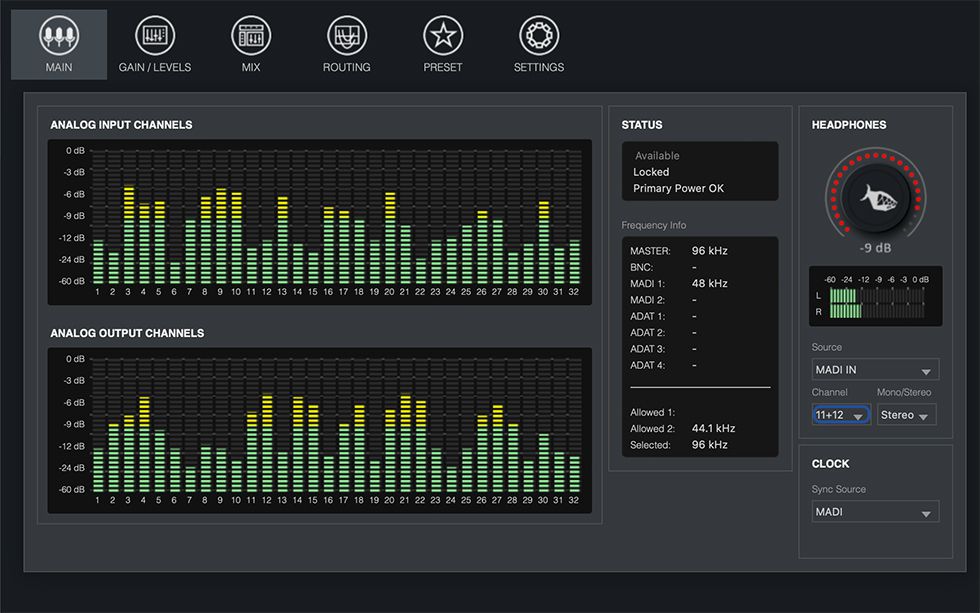
Task: Click the -9 dB headphone level value
Action: point(875,248)
